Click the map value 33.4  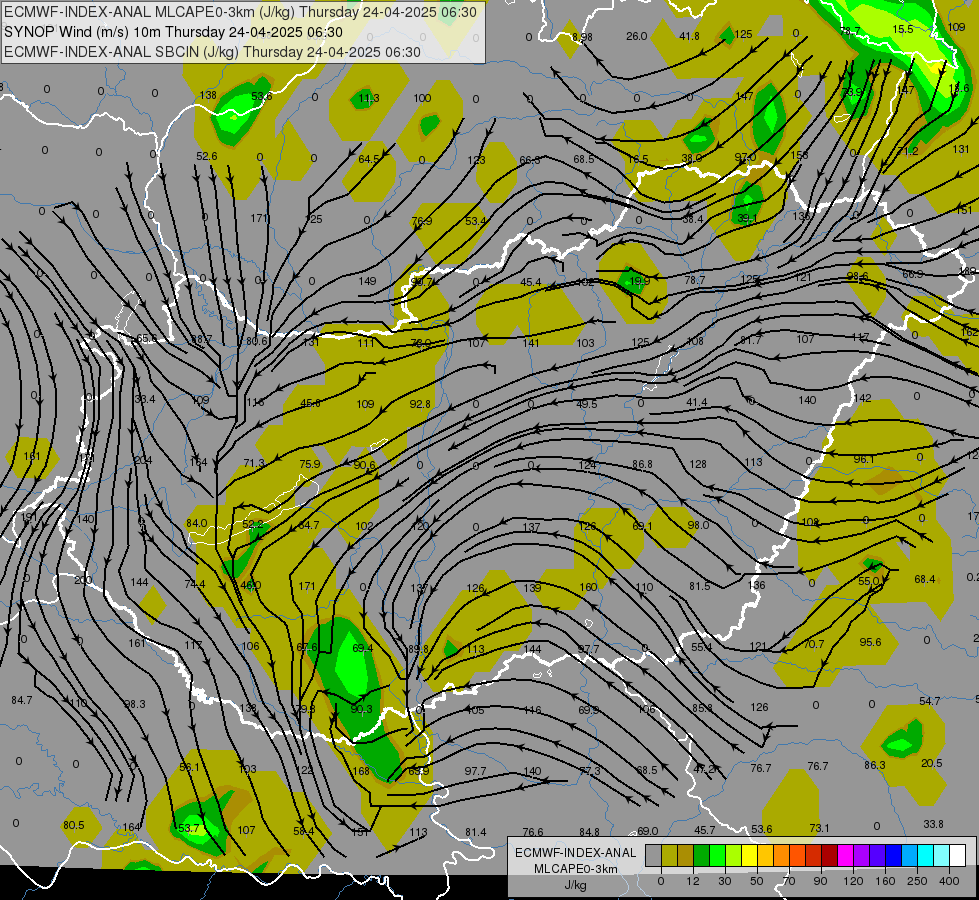coord(145,398)
